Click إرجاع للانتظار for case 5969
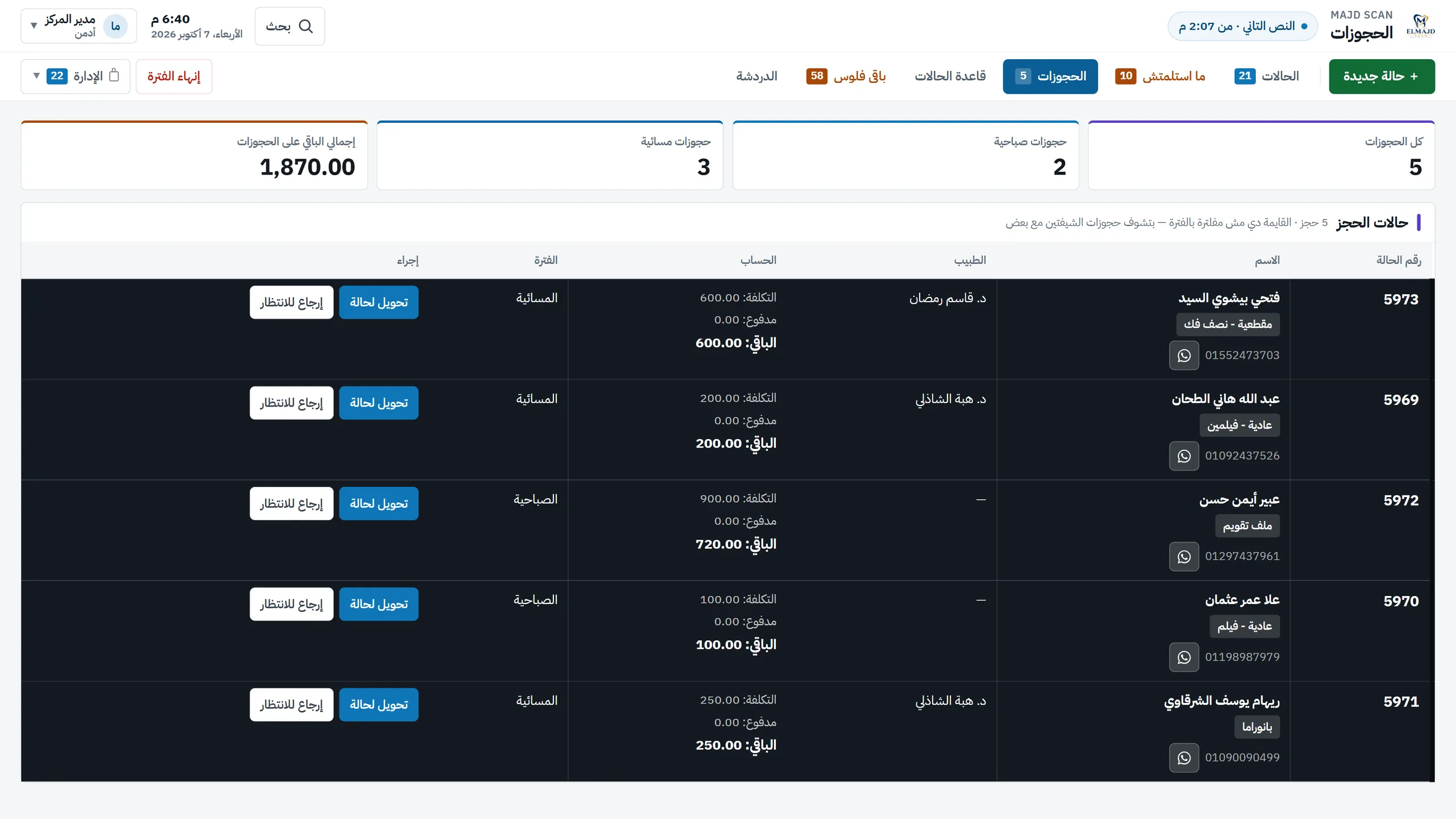 [291, 403]
